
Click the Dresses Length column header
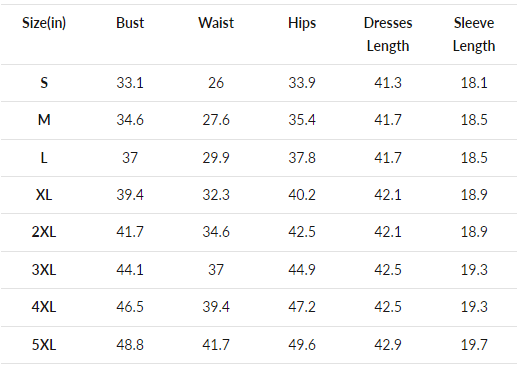tap(388, 35)
